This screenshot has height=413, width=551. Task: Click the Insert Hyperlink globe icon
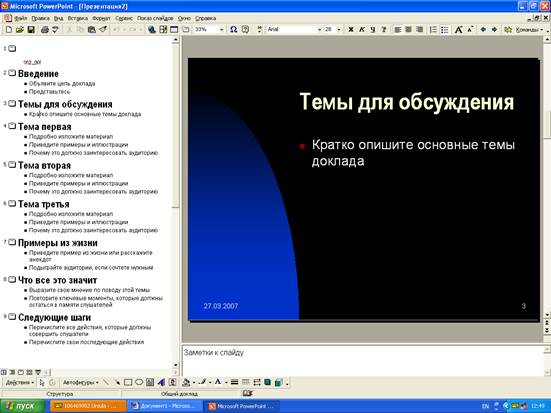pyautogui.click(x=151, y=30)
